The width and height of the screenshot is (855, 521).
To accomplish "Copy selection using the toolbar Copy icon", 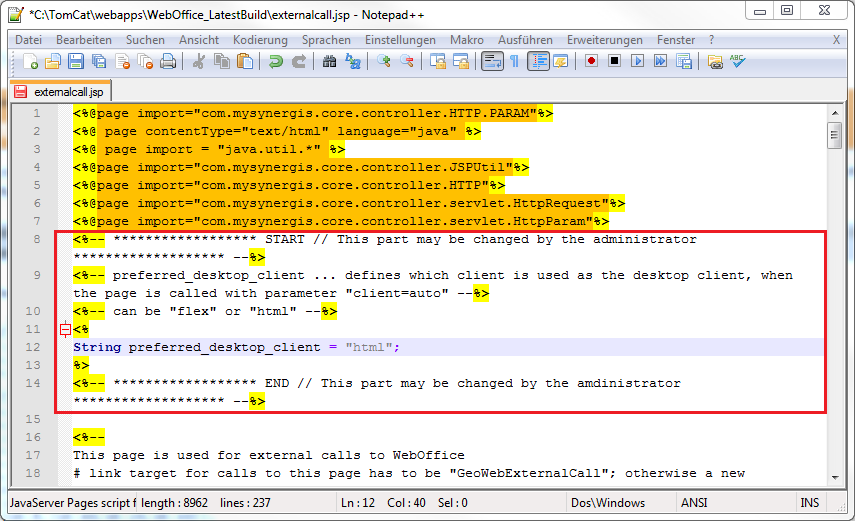I will point(221,62).
